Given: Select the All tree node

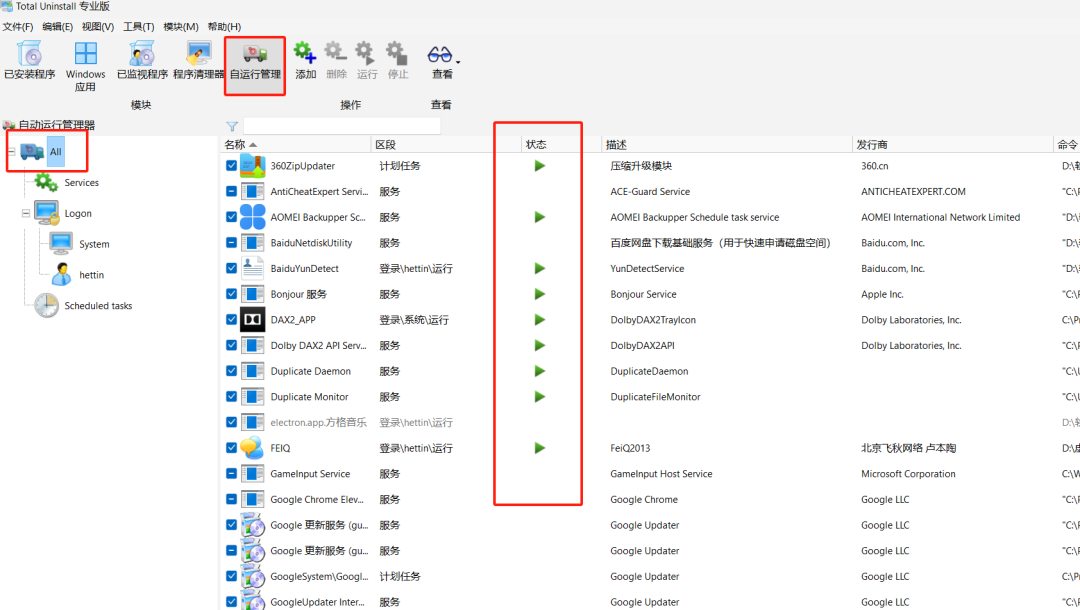Looking at the screenshot, I should tap(56, 151).
